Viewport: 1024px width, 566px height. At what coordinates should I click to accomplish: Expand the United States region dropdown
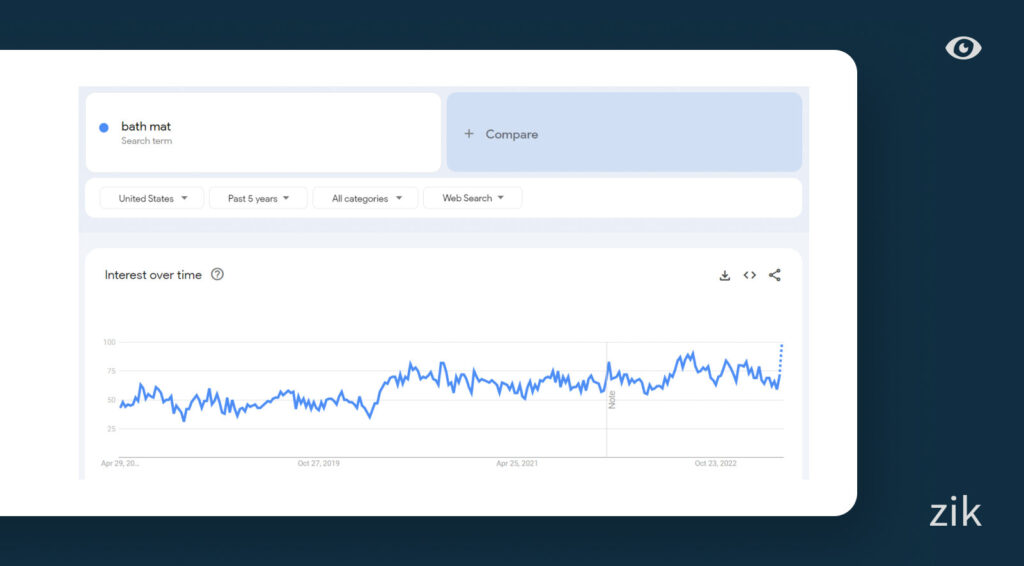click(152, 198)
